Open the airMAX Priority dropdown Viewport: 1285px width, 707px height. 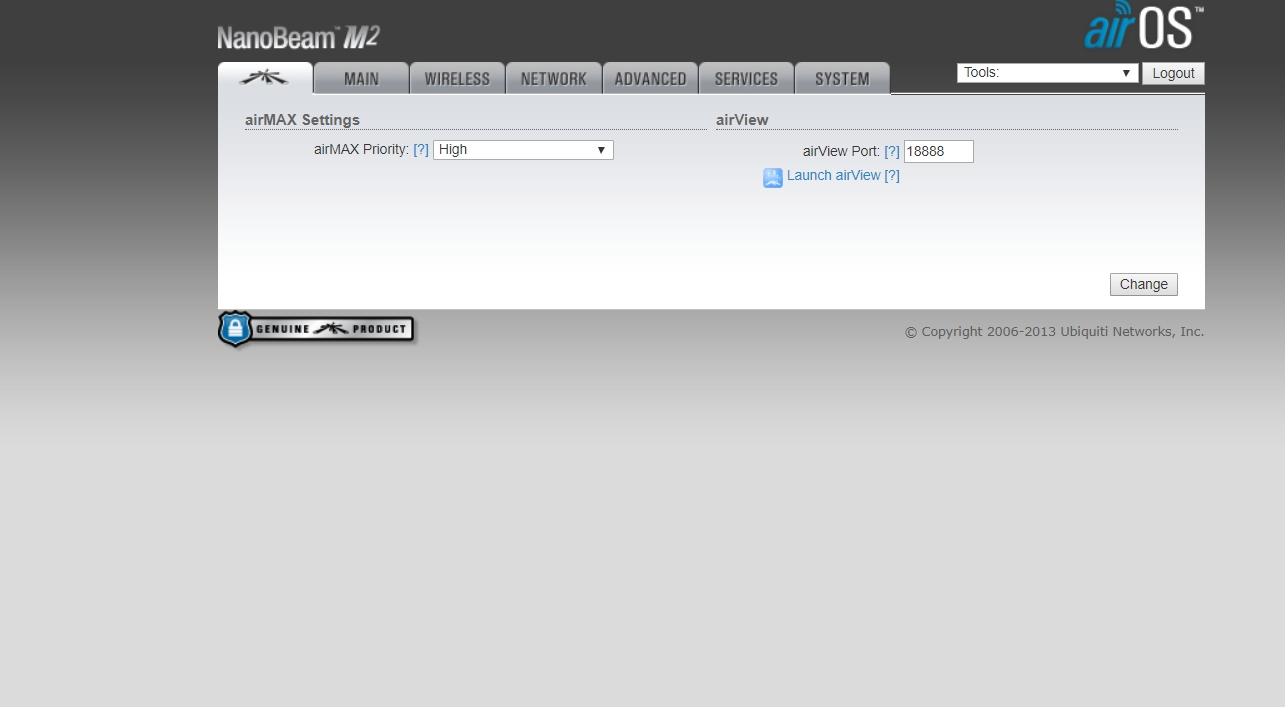coord(523,150)
